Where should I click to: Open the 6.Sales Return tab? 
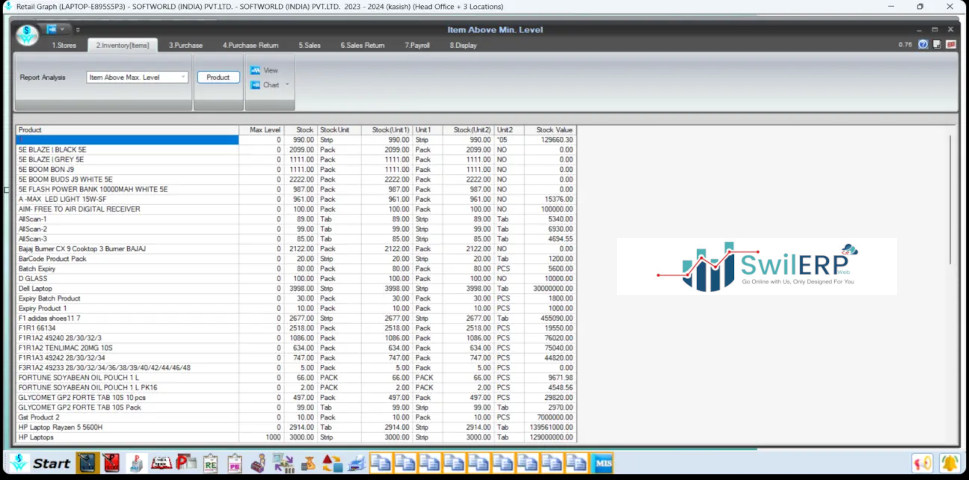click(362, 45)
